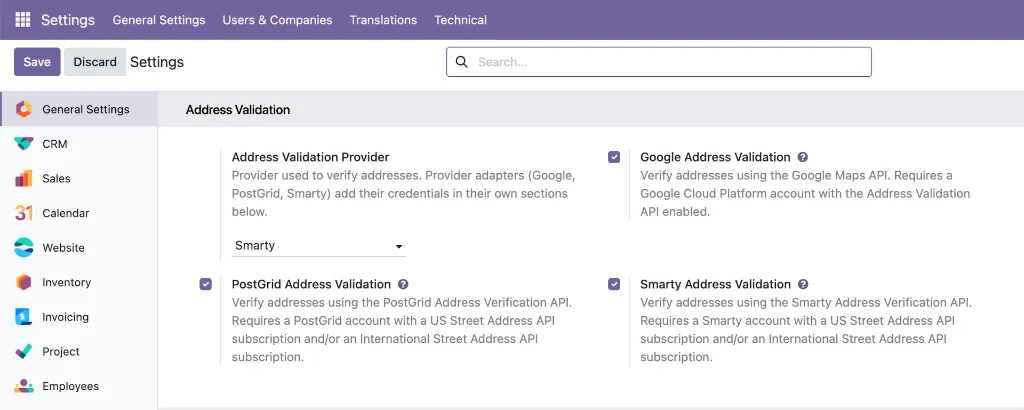The width and height of the screenshot is (1024, 410).
Task: Click the Website globe icon
Action: (24, 247)
